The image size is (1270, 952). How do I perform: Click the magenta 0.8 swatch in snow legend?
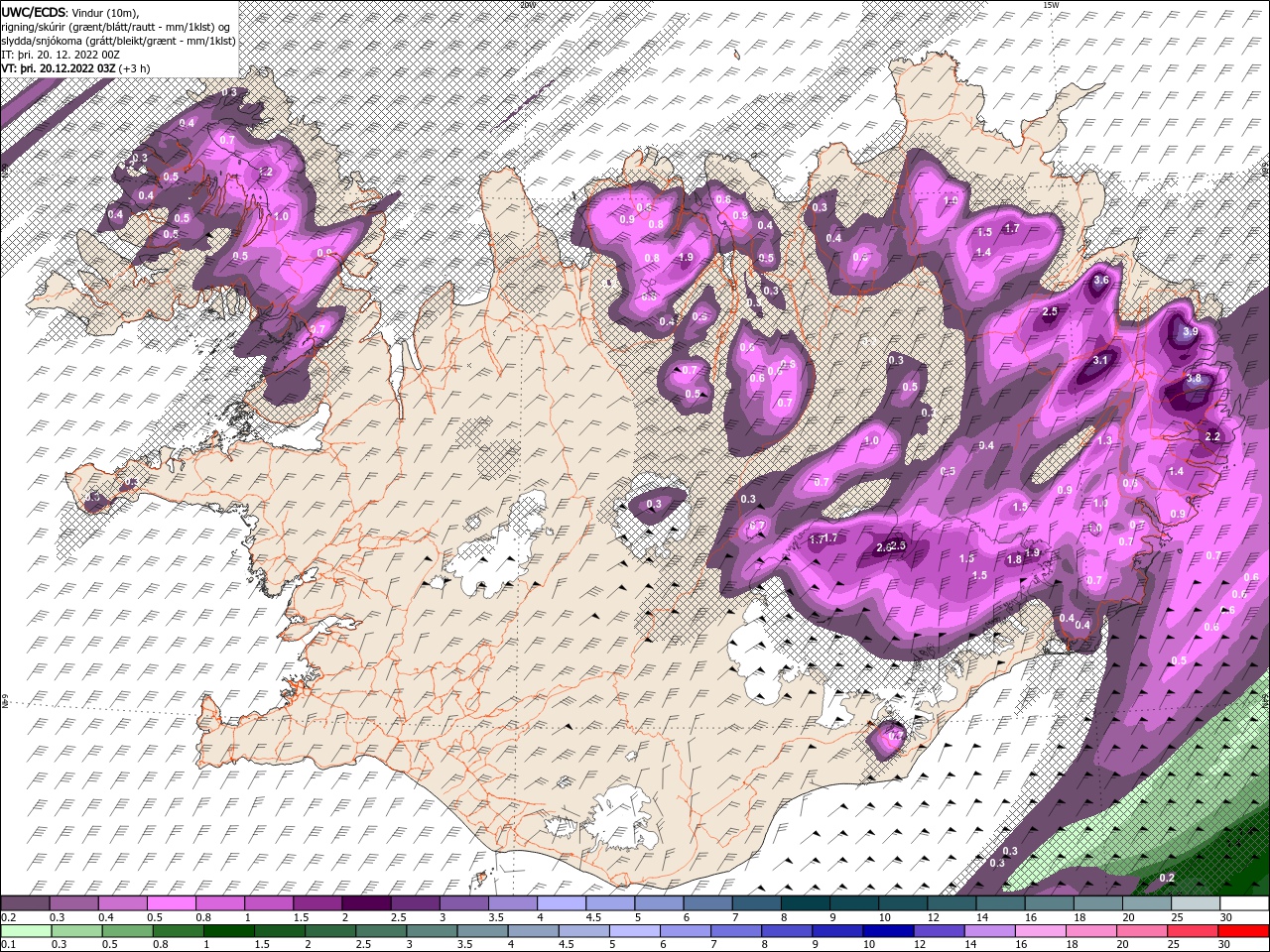(x=219, y=903)
